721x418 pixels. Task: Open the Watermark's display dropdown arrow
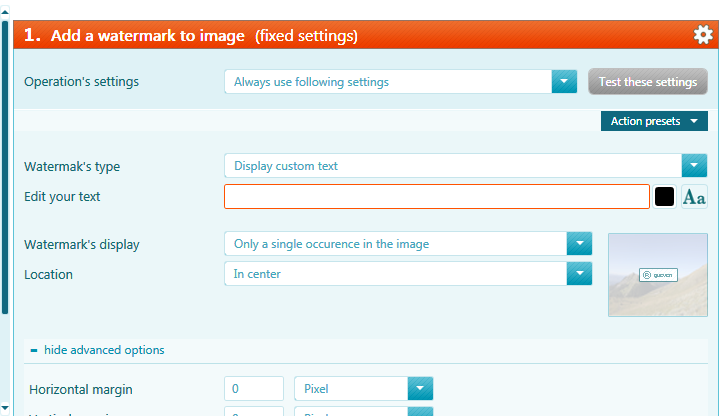tap(579, 244)
